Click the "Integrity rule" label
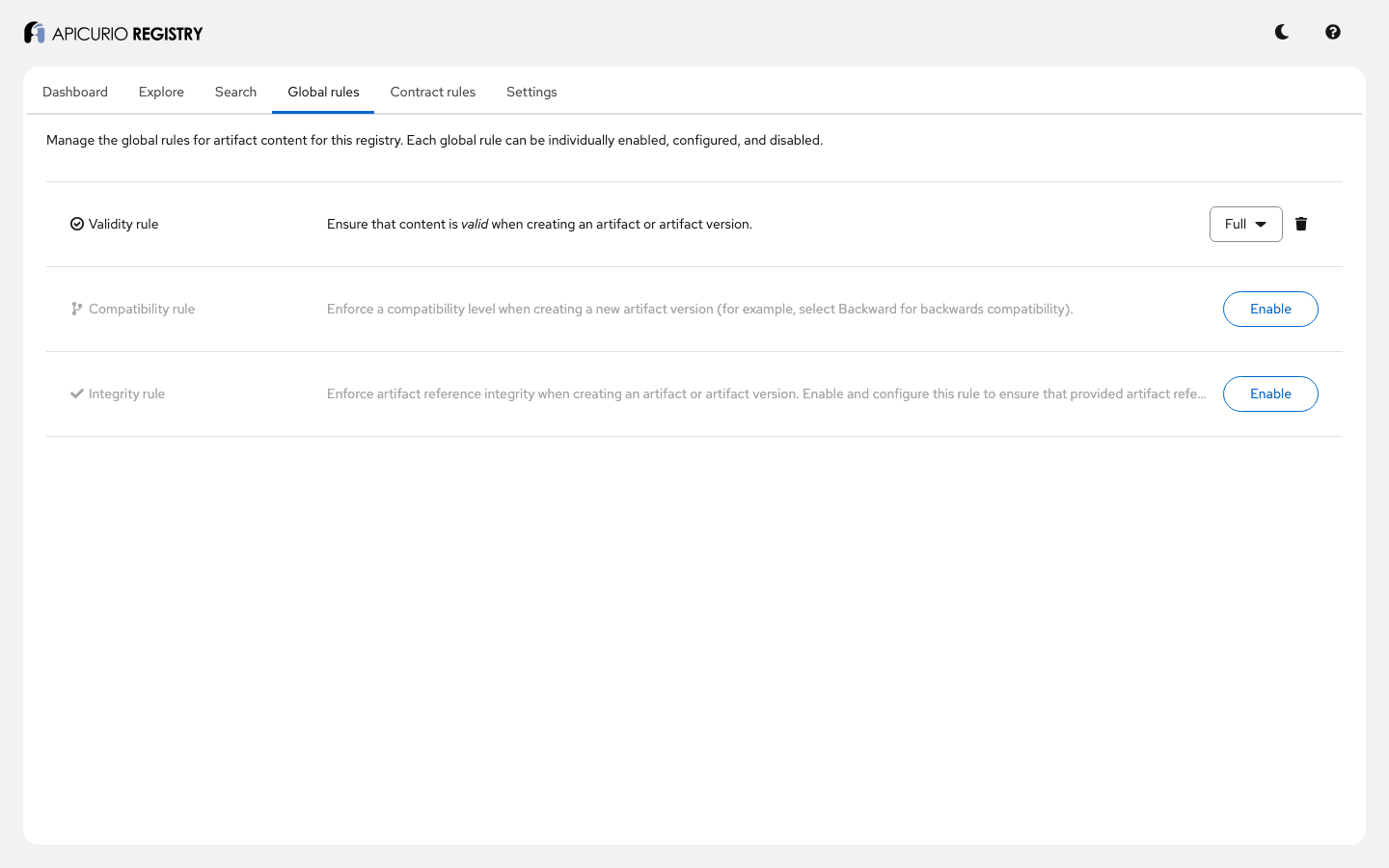The image size is (1389, 868). click(126, 393)
